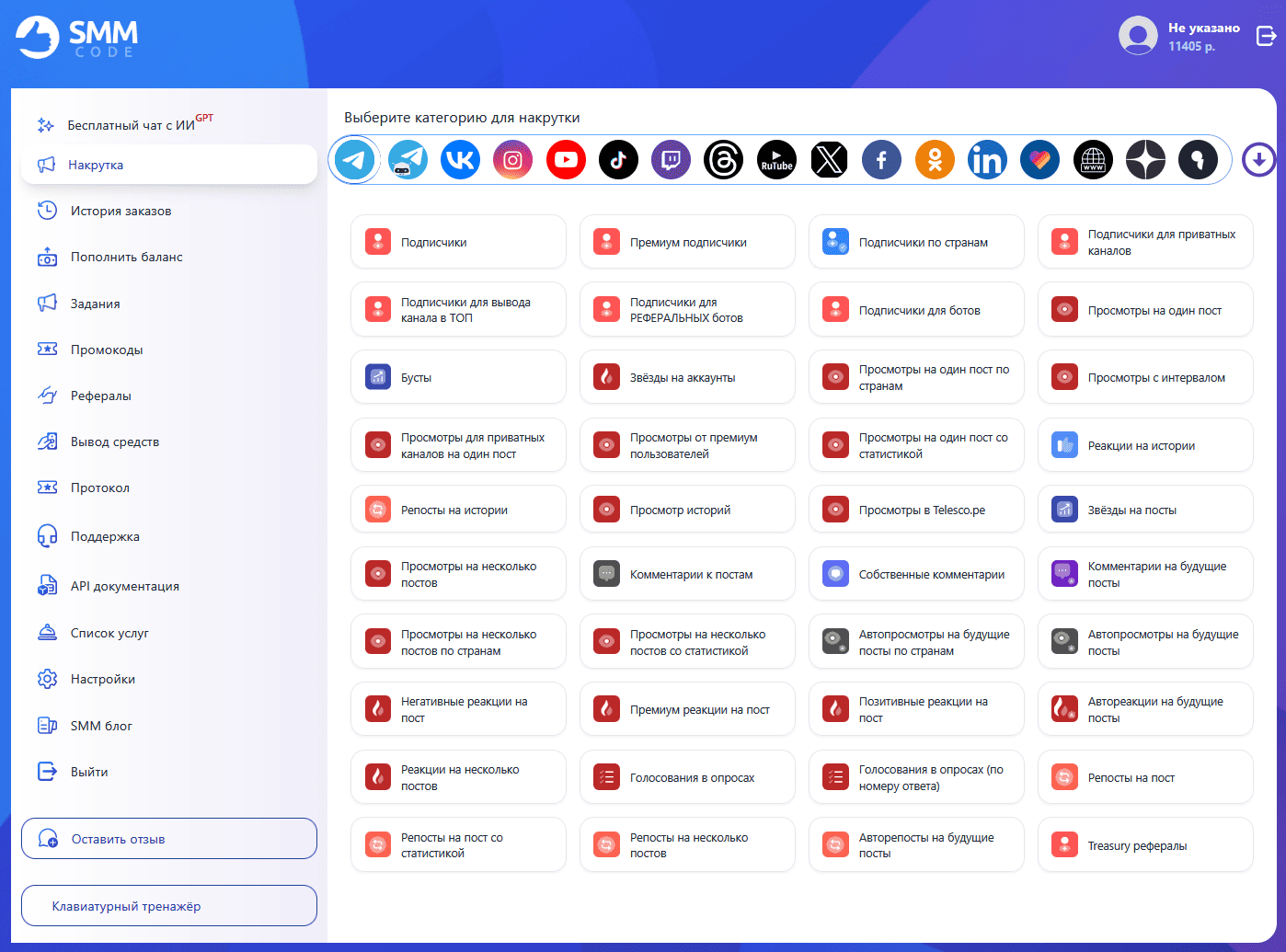Image resolution: width=1286 pixels, height=952 pixels.
Task: Open the Просмотры с интервалом card
Action: [1145, 377]
